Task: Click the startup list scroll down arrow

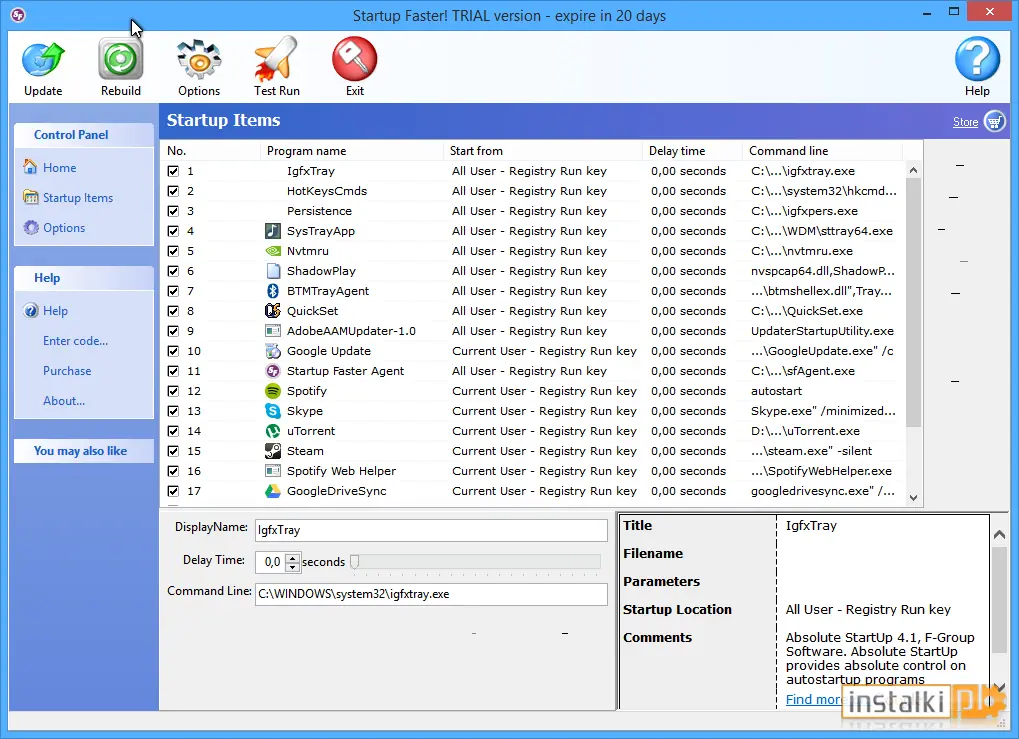Action: pos(913,498)
